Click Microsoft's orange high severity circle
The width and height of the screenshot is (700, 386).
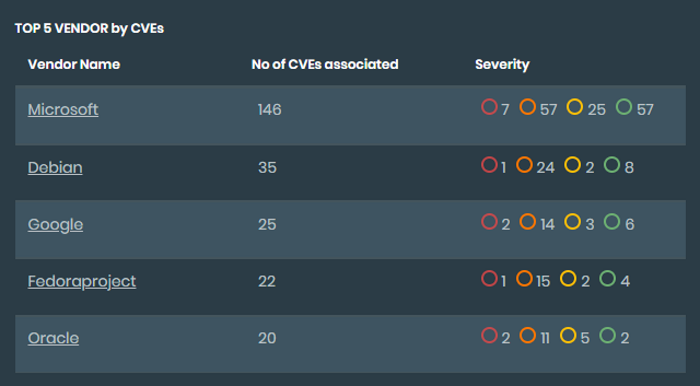coord(527,107)
